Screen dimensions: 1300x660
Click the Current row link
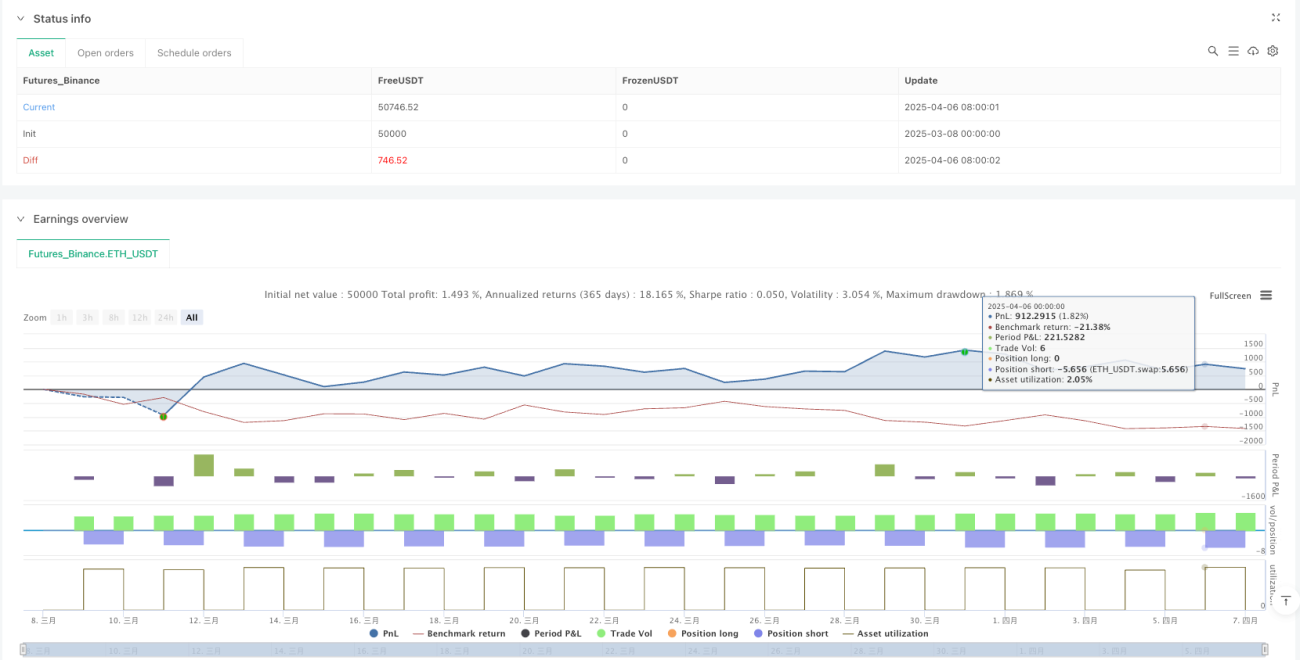(39, 107)
